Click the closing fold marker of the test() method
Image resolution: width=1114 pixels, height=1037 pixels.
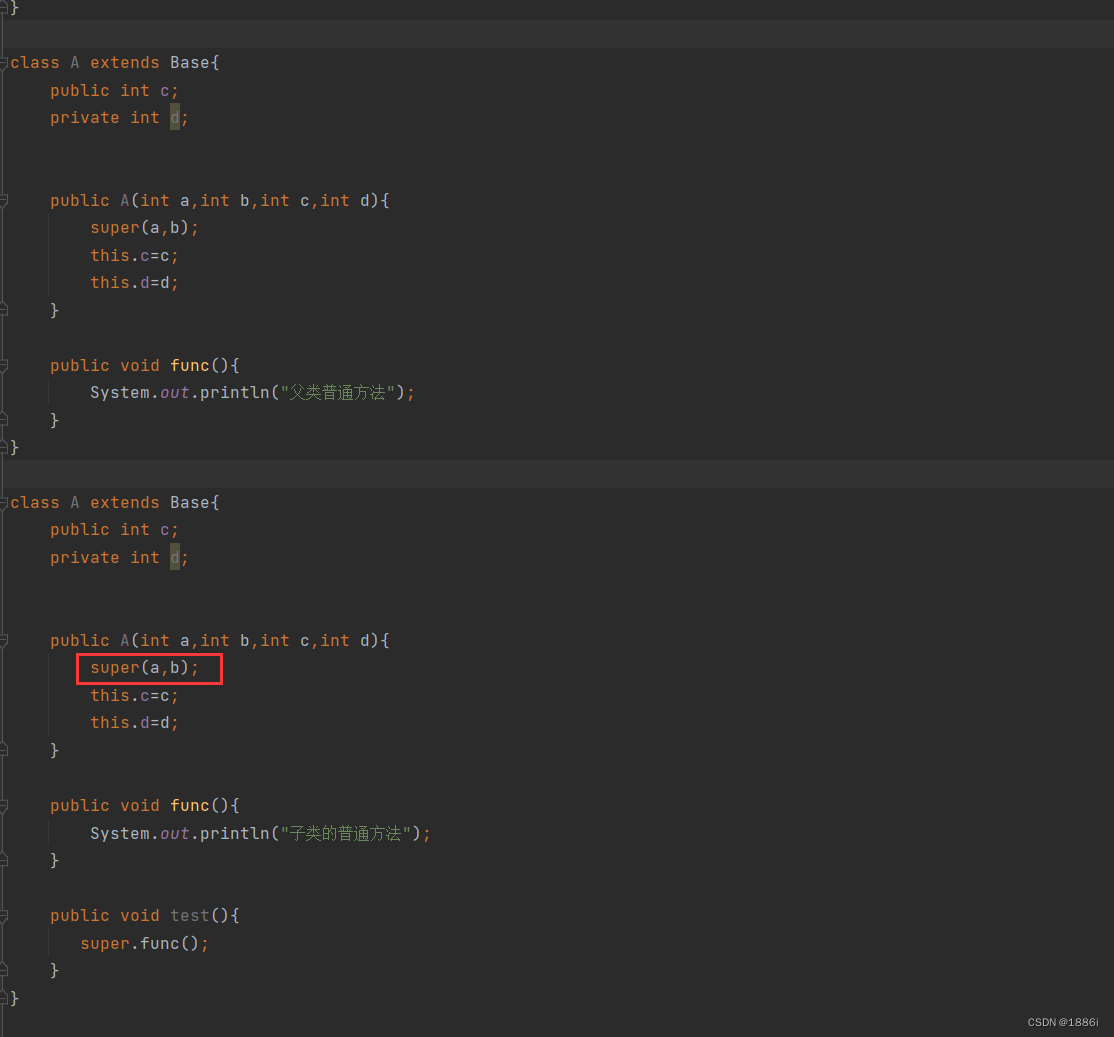click(4, 970)
